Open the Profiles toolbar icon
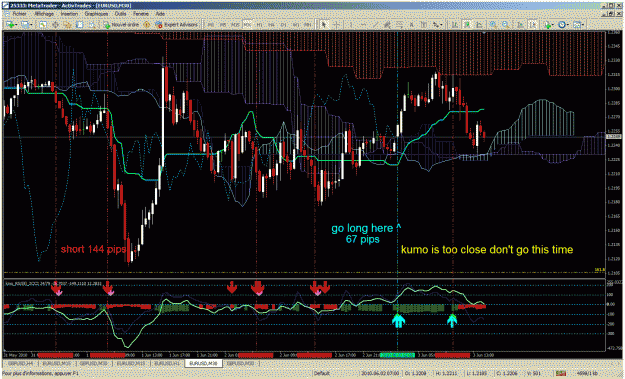 pos(26,25)
